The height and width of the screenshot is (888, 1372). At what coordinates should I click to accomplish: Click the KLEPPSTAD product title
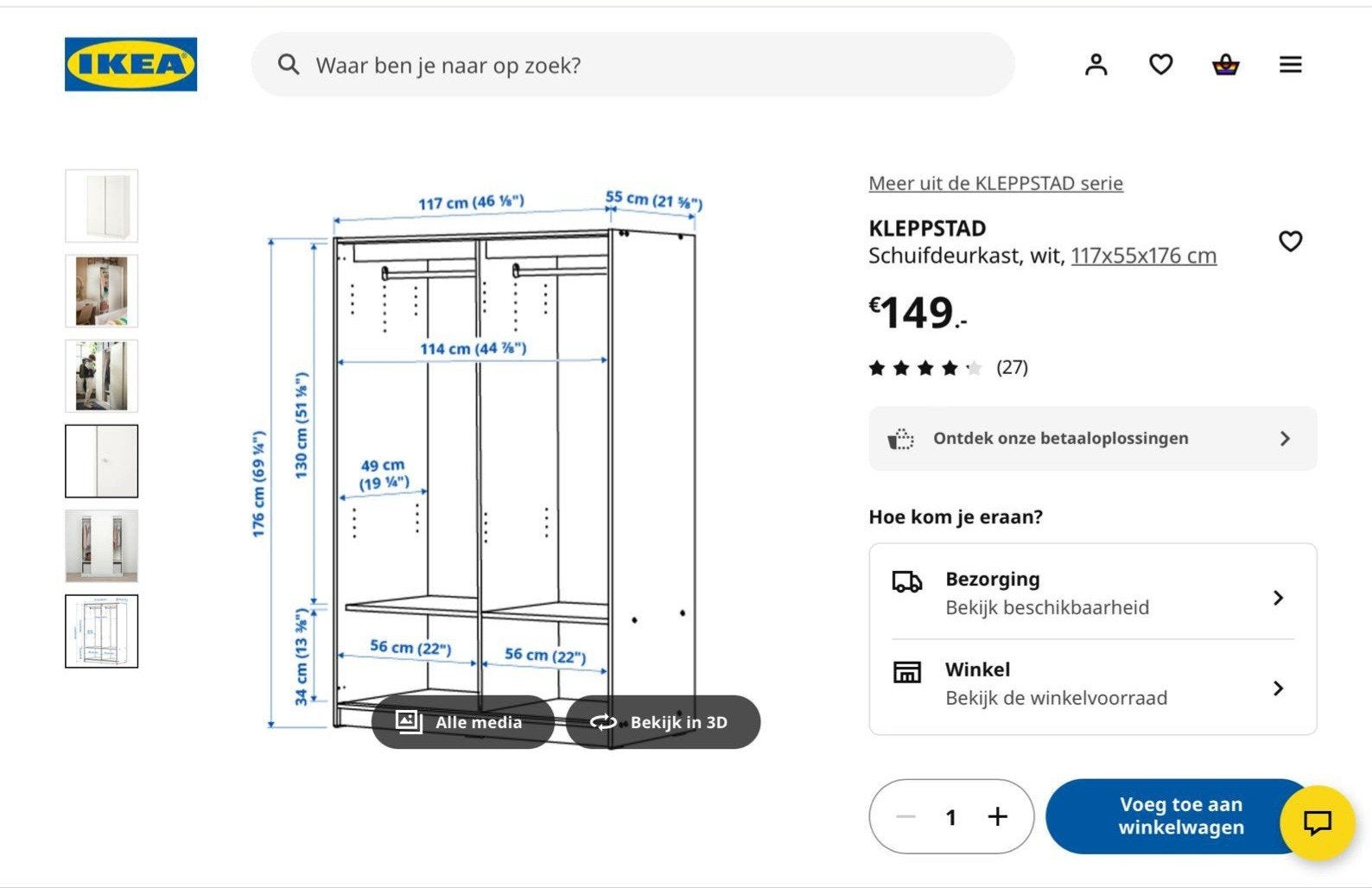pyautogui.click(x=927, y=229)
